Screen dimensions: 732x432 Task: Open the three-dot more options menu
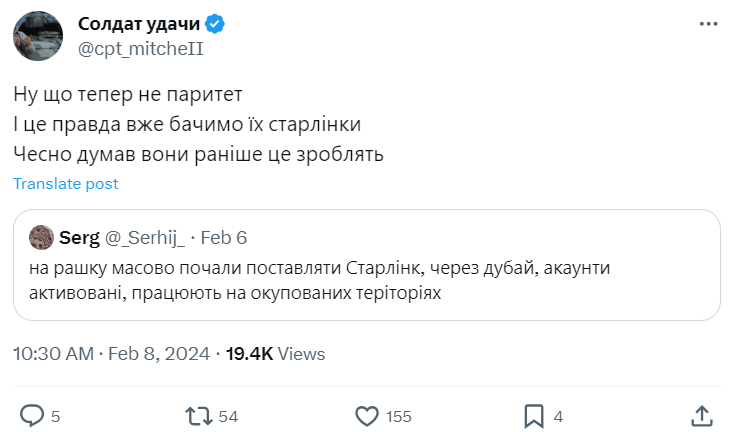click(707, 24)
